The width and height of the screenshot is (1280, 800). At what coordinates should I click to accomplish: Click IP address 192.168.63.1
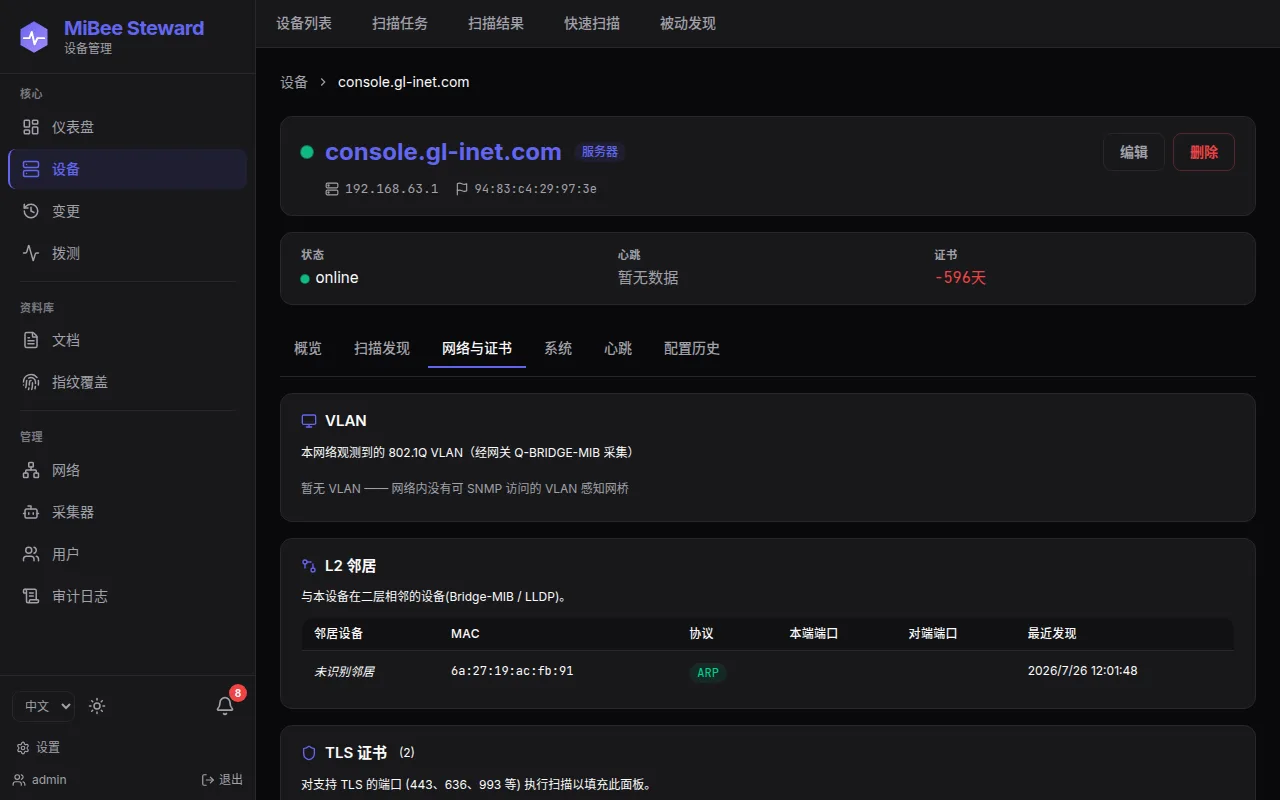coord(392,188)
